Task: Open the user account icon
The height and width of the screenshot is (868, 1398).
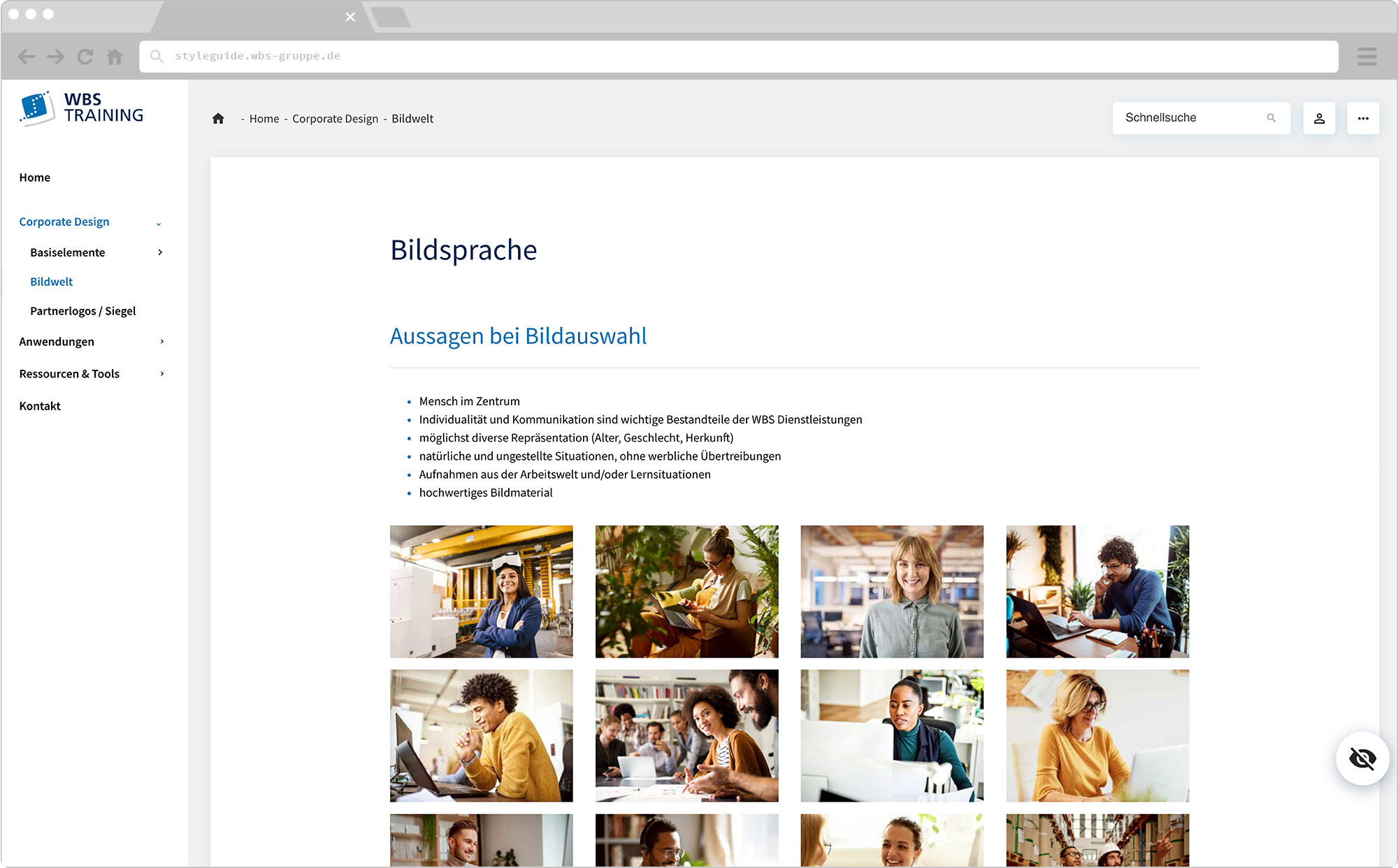Action: pos(1319,118)
